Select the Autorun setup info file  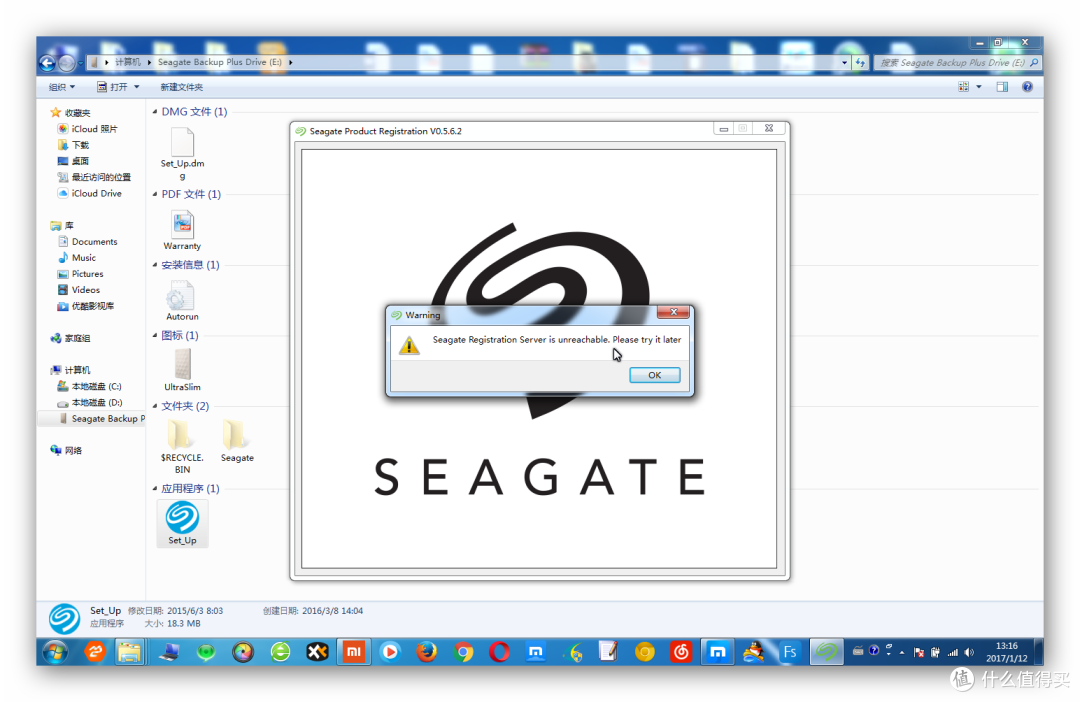[183, 301]
